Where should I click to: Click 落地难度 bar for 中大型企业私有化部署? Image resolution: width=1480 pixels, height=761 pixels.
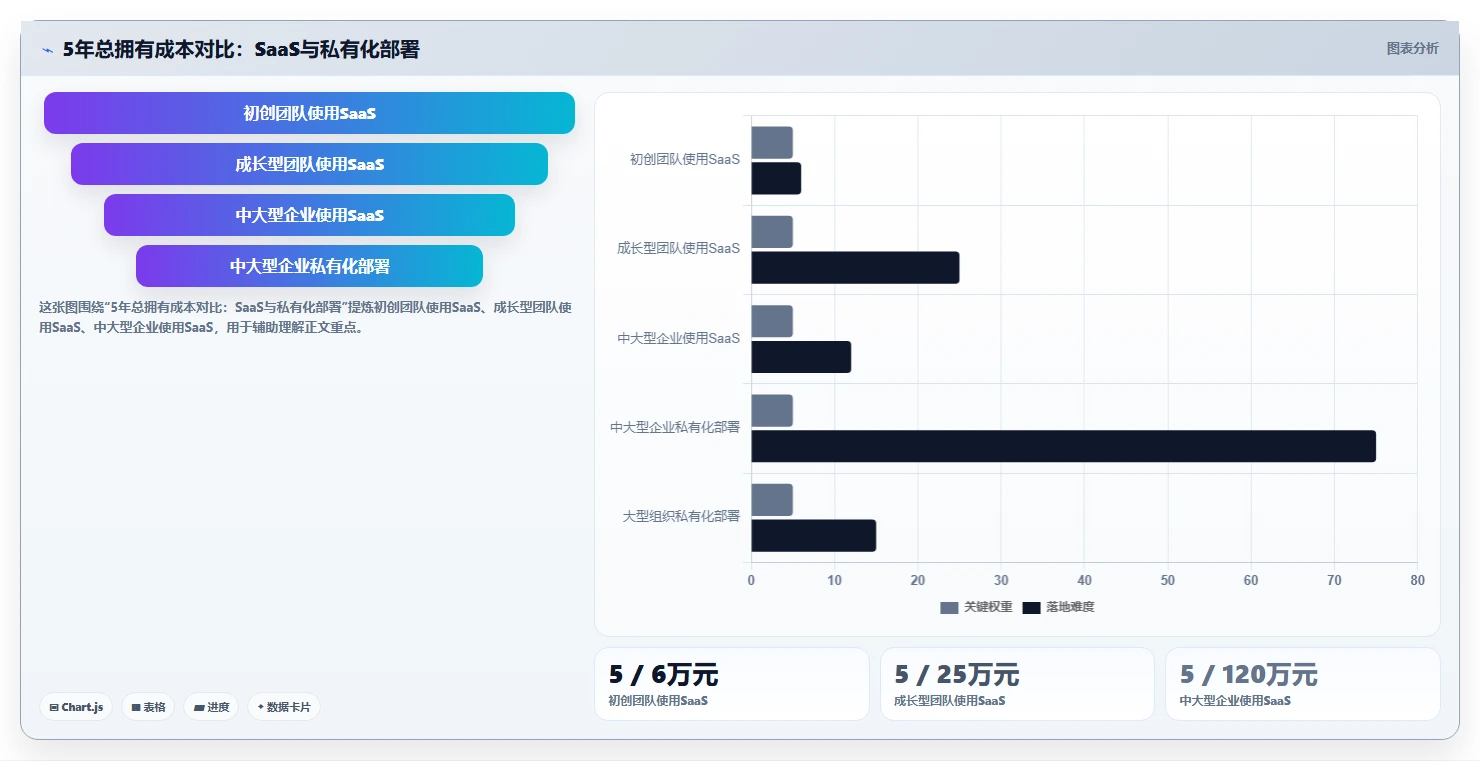tap(1063, 446)
